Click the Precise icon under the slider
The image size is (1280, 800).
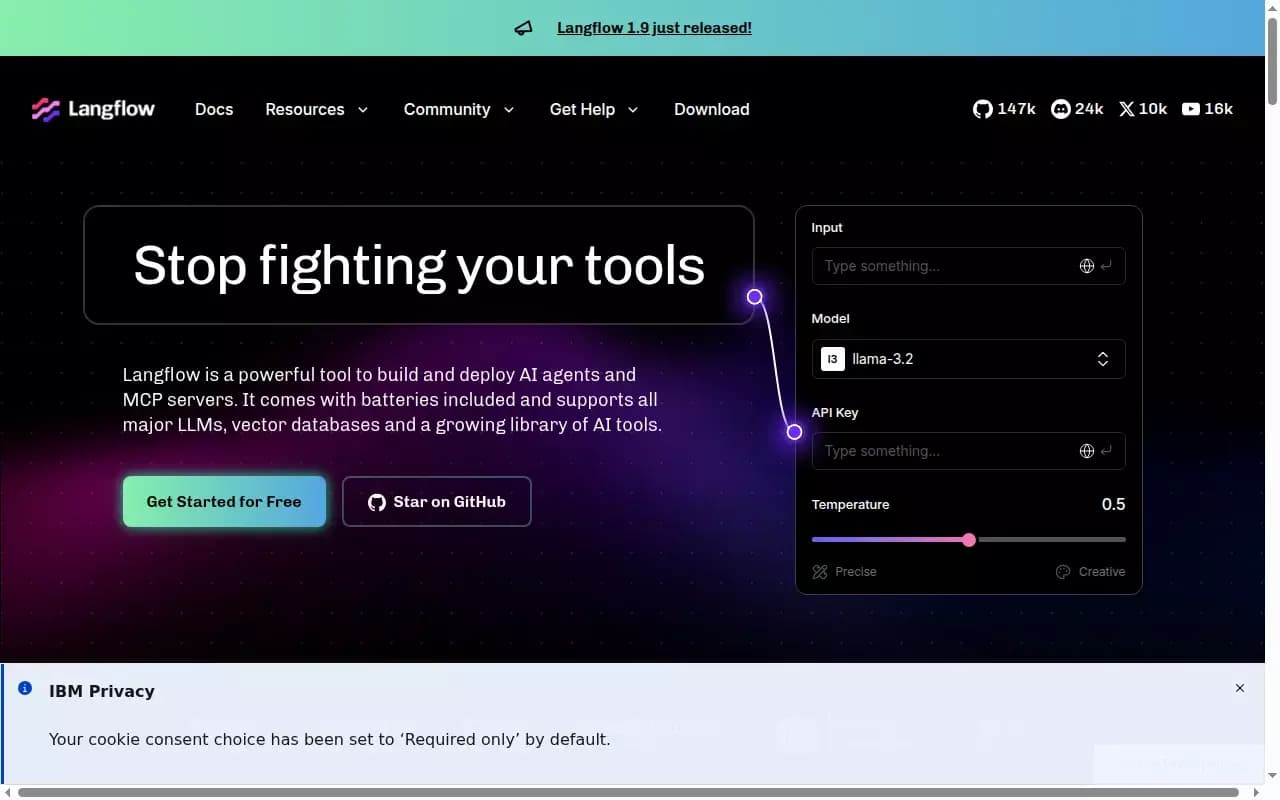pos(820,572)
